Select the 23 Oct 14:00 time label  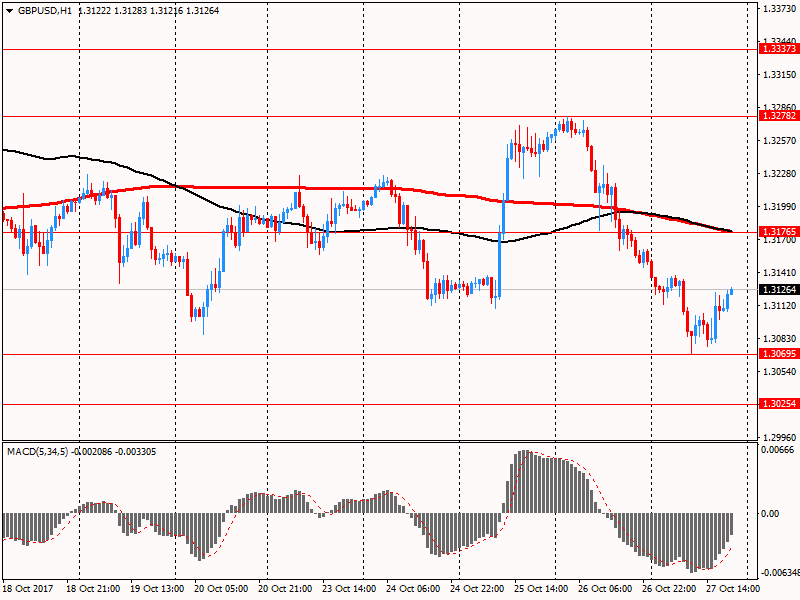[x=349, y=588]
